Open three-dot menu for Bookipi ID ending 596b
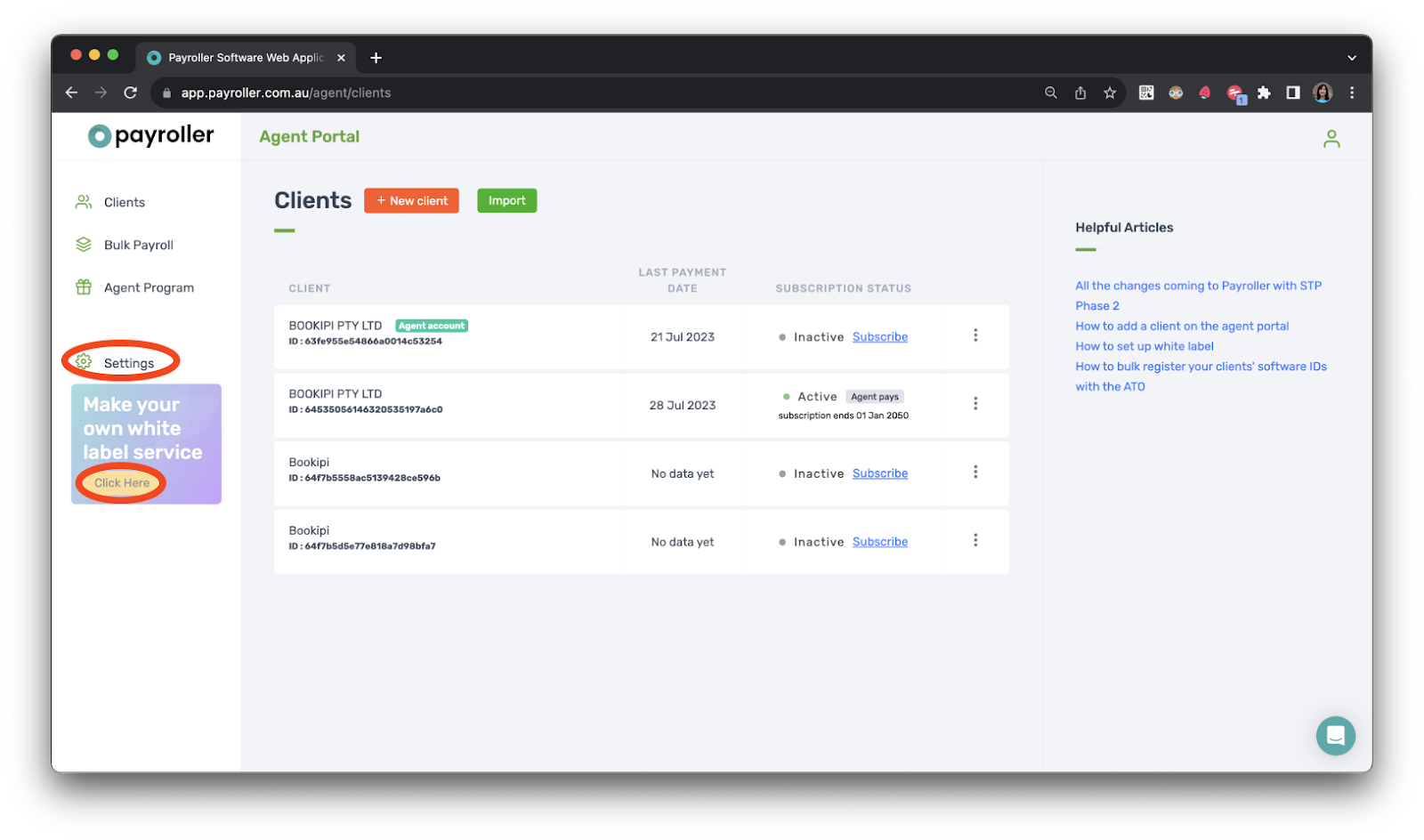 975,472
